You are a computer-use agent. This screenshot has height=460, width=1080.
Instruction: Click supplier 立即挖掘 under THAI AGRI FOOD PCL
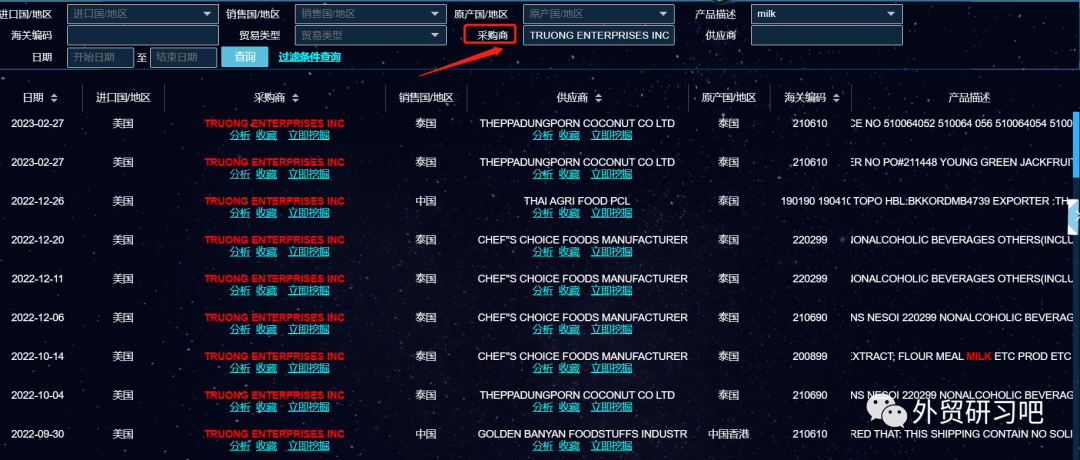612,213
